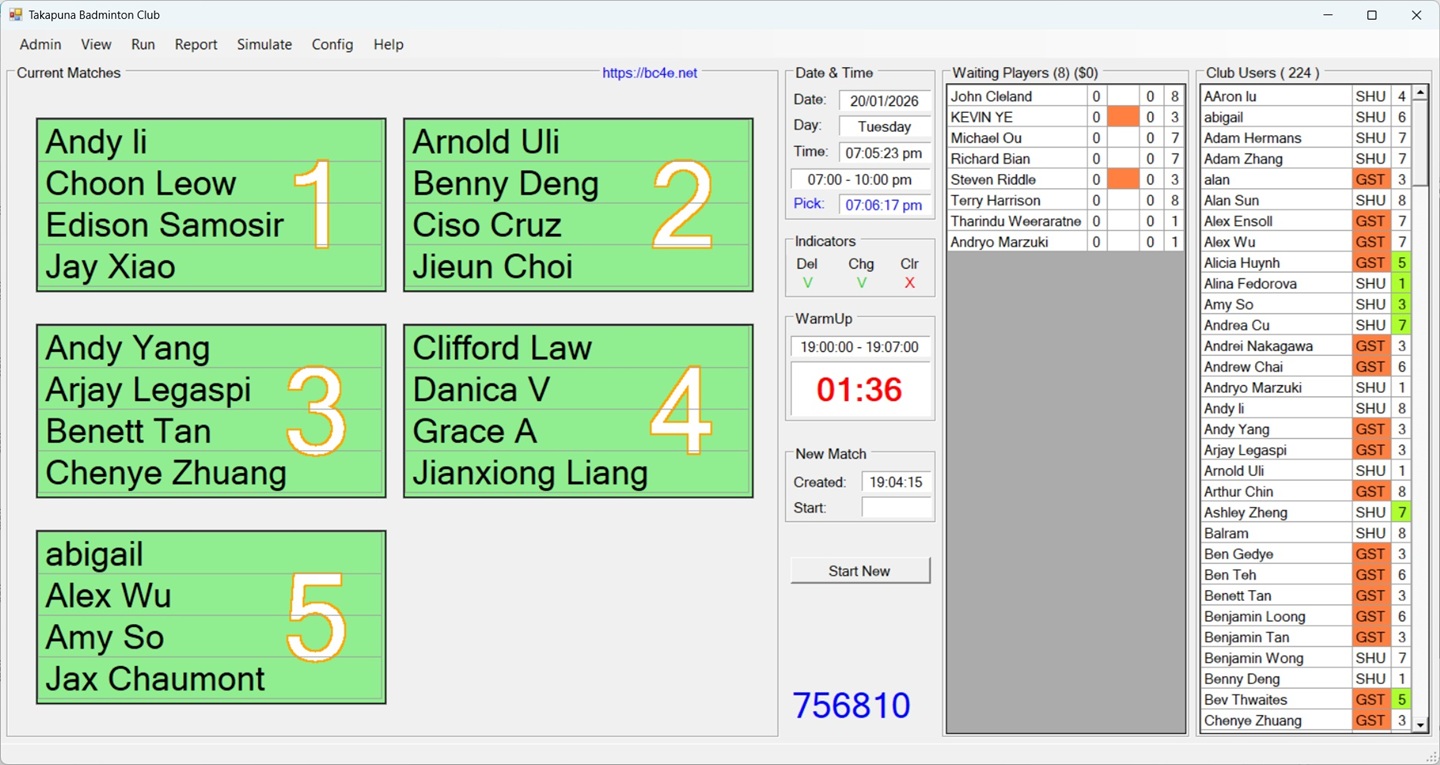This screenshot has height=765, width=1440.
Task: Select Jieun Choi on court 2
Action: coord(493,267)
